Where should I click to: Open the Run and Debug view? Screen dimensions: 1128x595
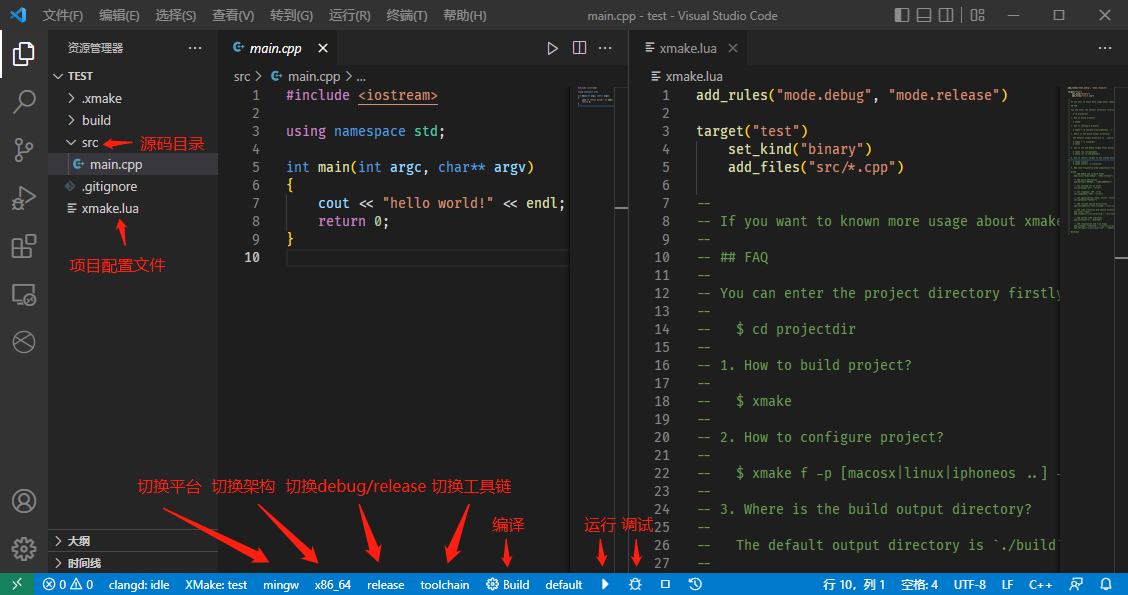point(24,198)
